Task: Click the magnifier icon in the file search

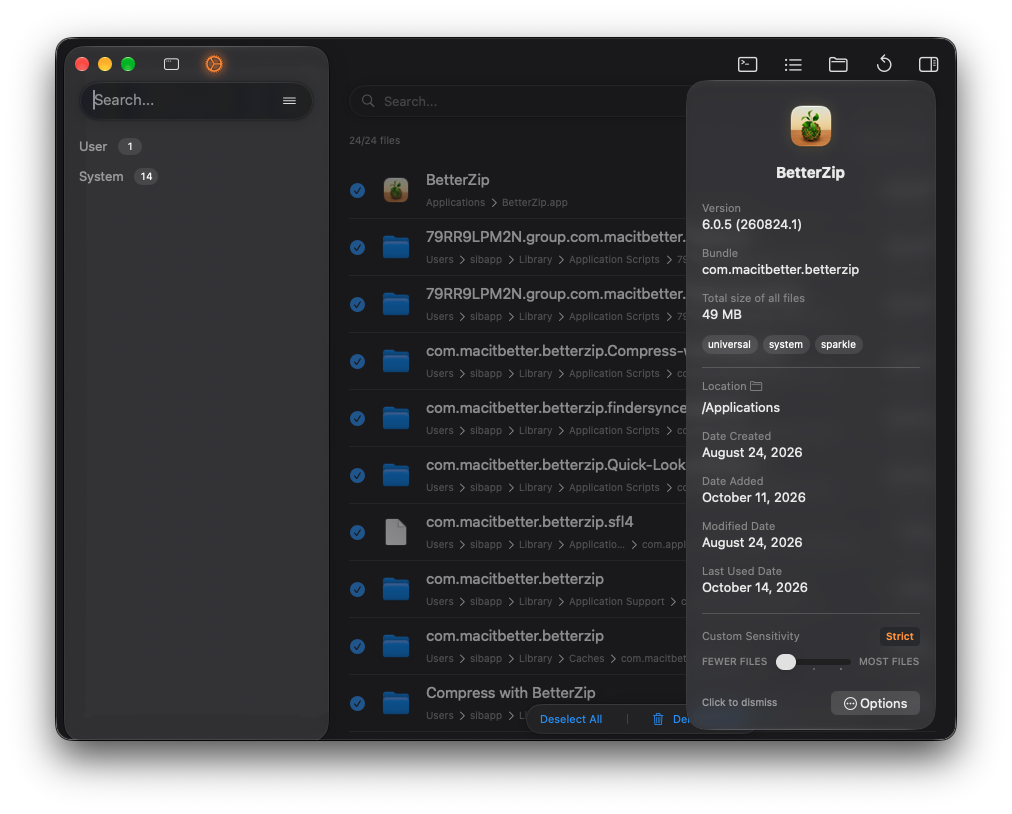Action: tap(368, 101)
